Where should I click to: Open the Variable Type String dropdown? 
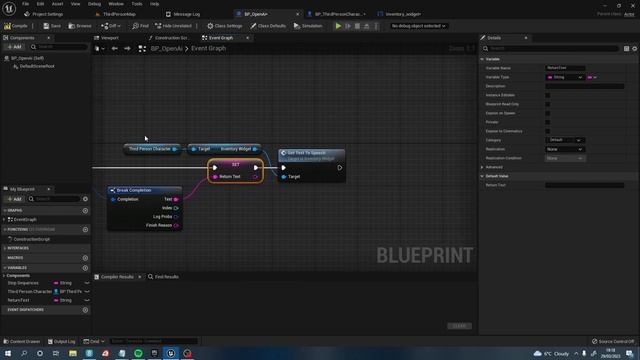(x=564, y=77)
